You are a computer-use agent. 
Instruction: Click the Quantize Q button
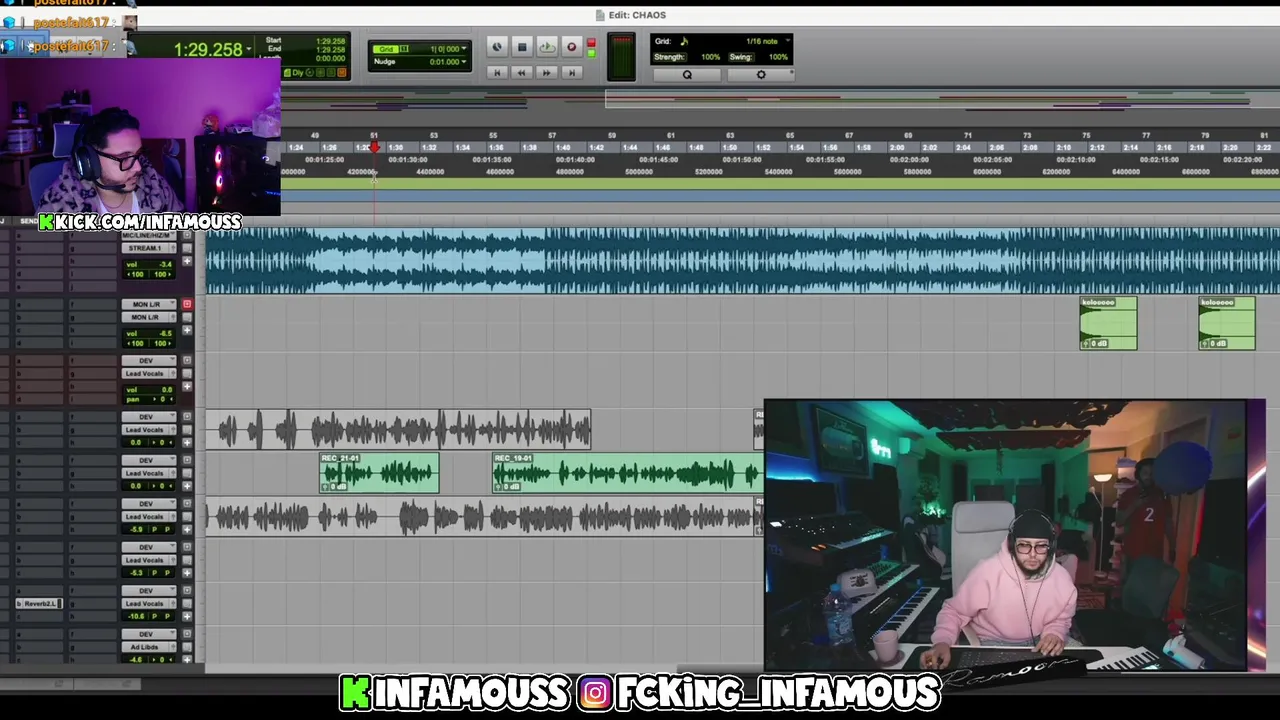[x=687, y=75]
